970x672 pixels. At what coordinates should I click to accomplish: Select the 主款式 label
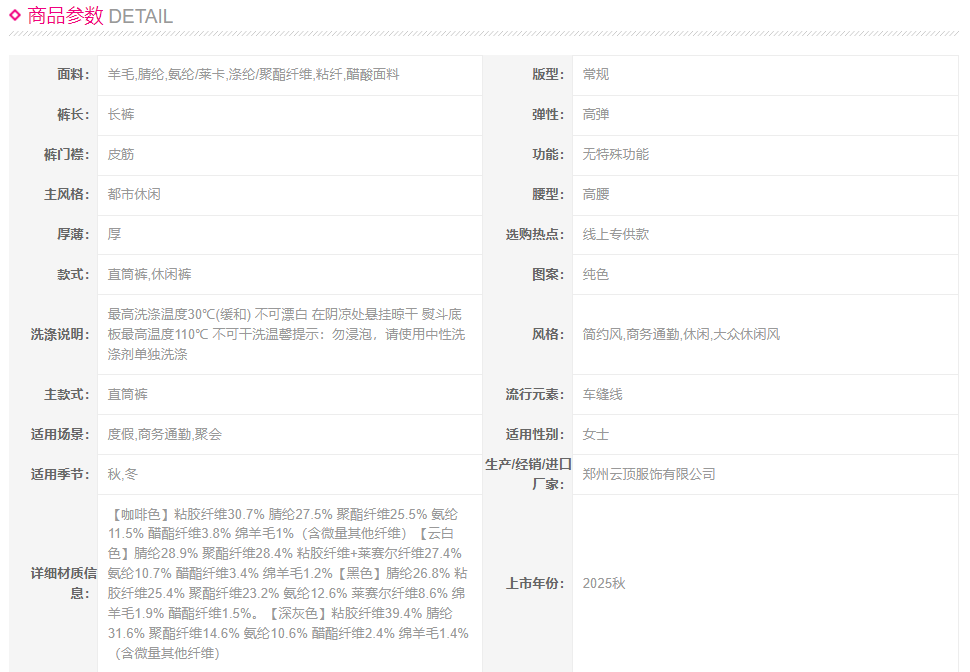66,395
